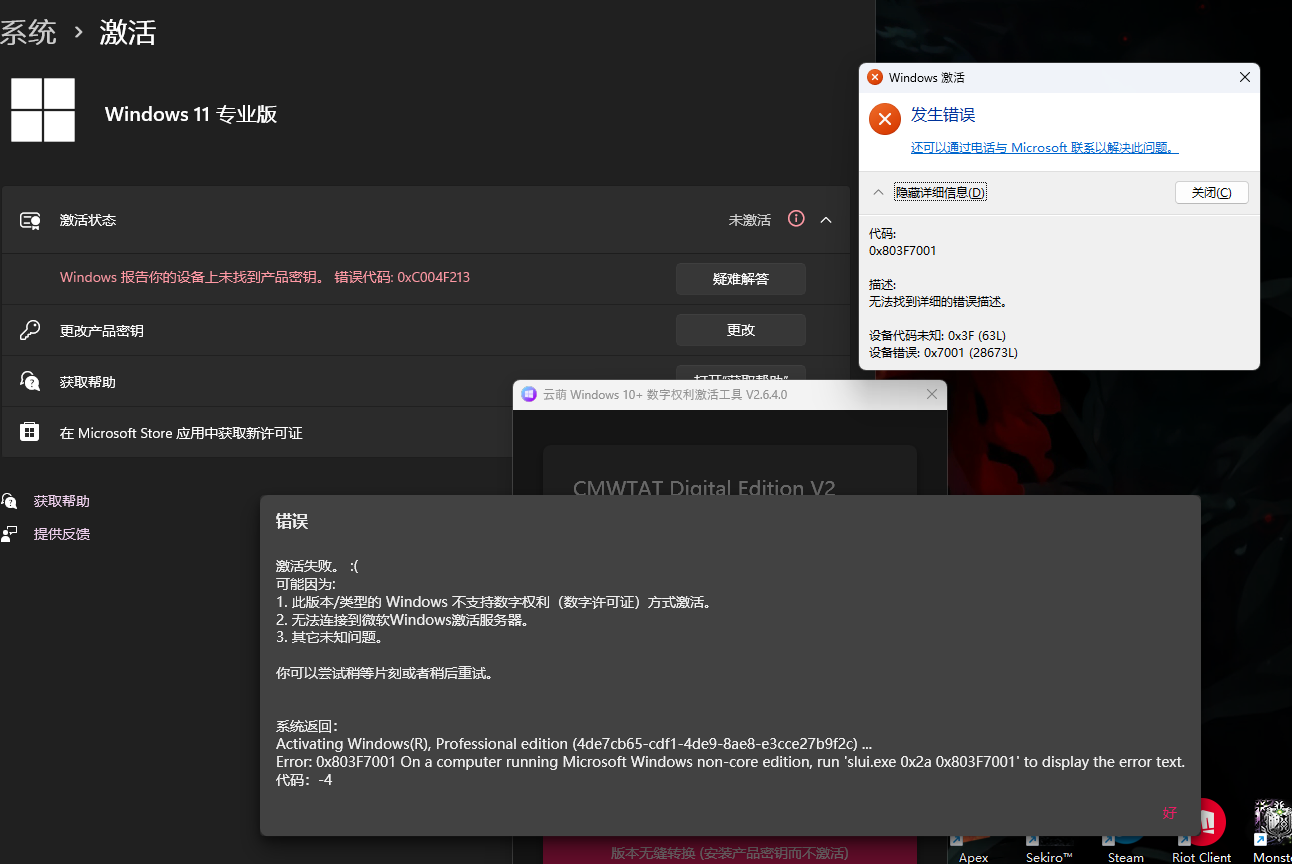Collapse the 激活状态 section using its chevron

pos(826,219)
